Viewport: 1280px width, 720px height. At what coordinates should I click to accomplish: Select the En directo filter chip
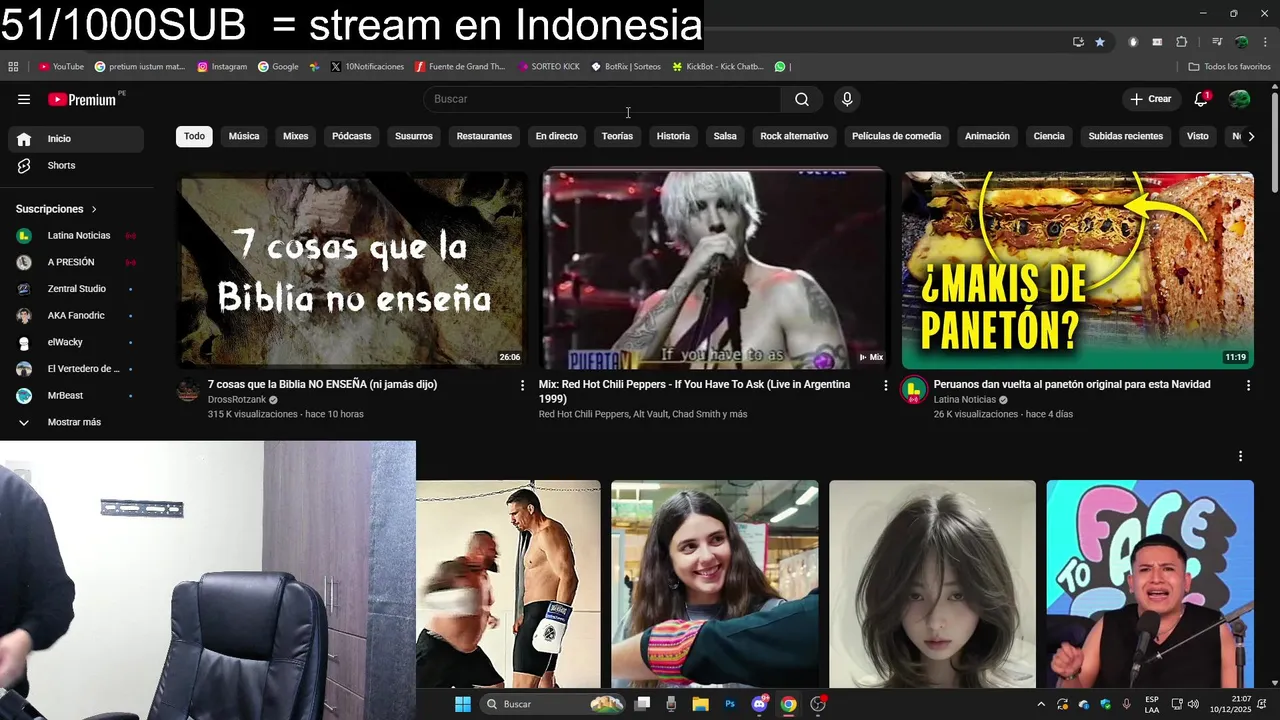[557, 136]
